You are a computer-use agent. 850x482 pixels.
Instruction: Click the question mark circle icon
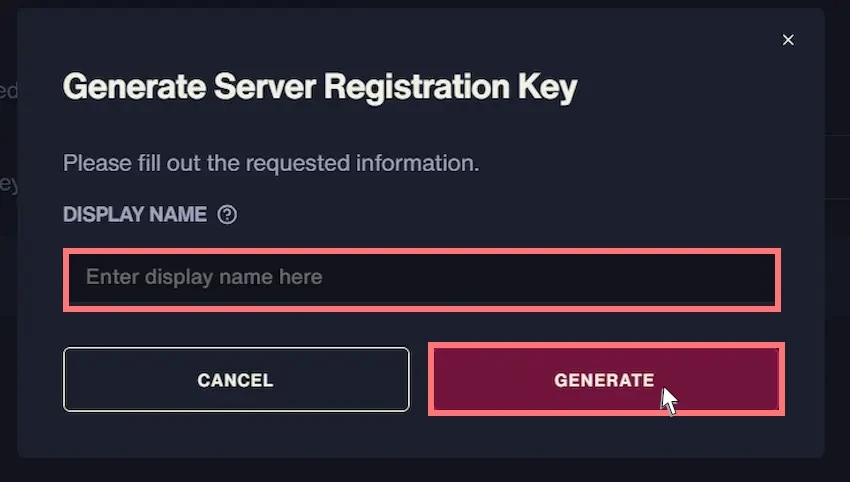click(227, 214)
